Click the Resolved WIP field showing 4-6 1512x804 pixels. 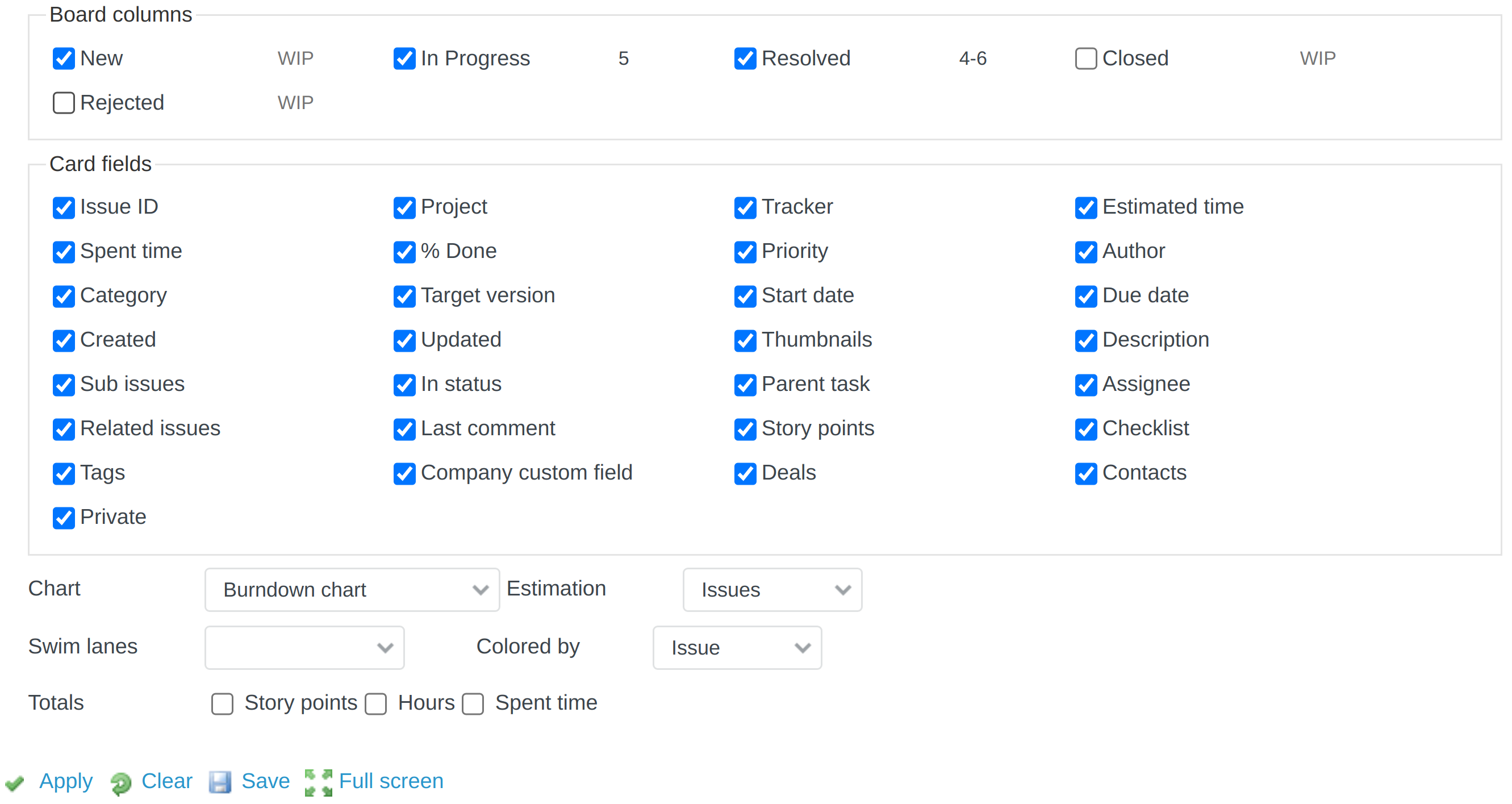(972, 58)
